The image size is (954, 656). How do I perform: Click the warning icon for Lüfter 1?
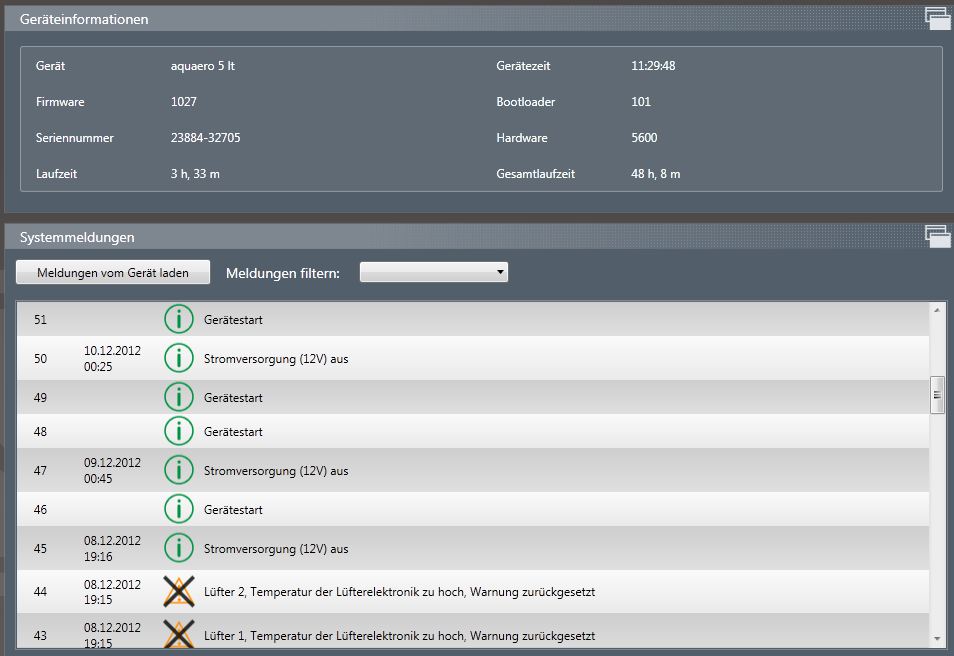[x=178, y=634]
